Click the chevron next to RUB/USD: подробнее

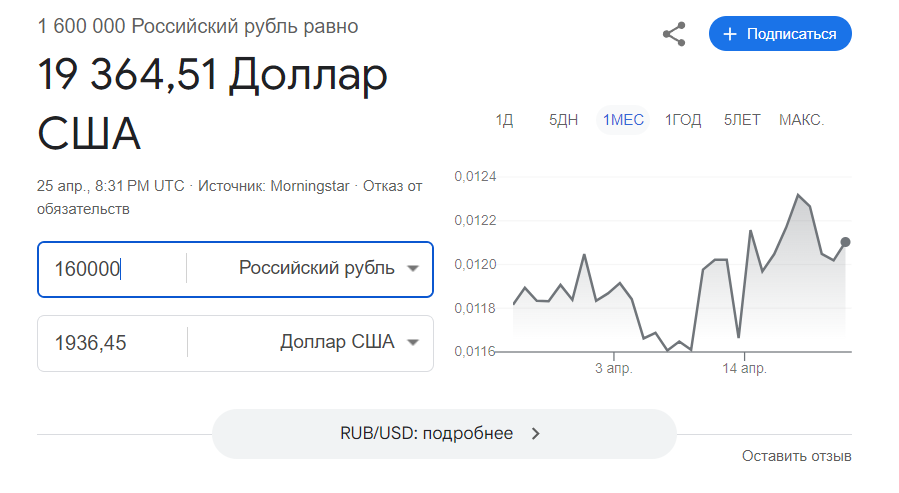(x=536, y=433)
